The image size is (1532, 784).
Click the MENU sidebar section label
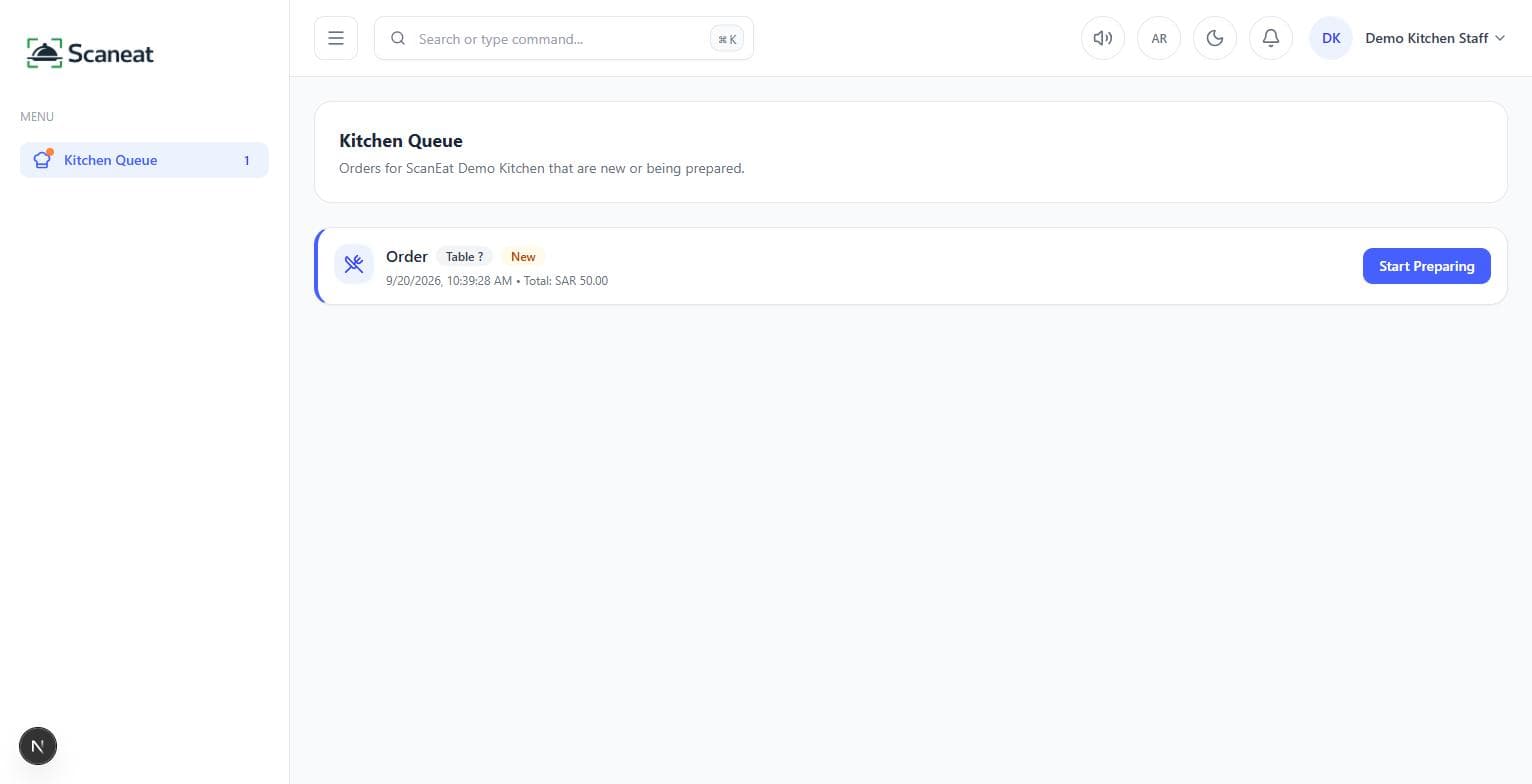[x=37, y=117]
